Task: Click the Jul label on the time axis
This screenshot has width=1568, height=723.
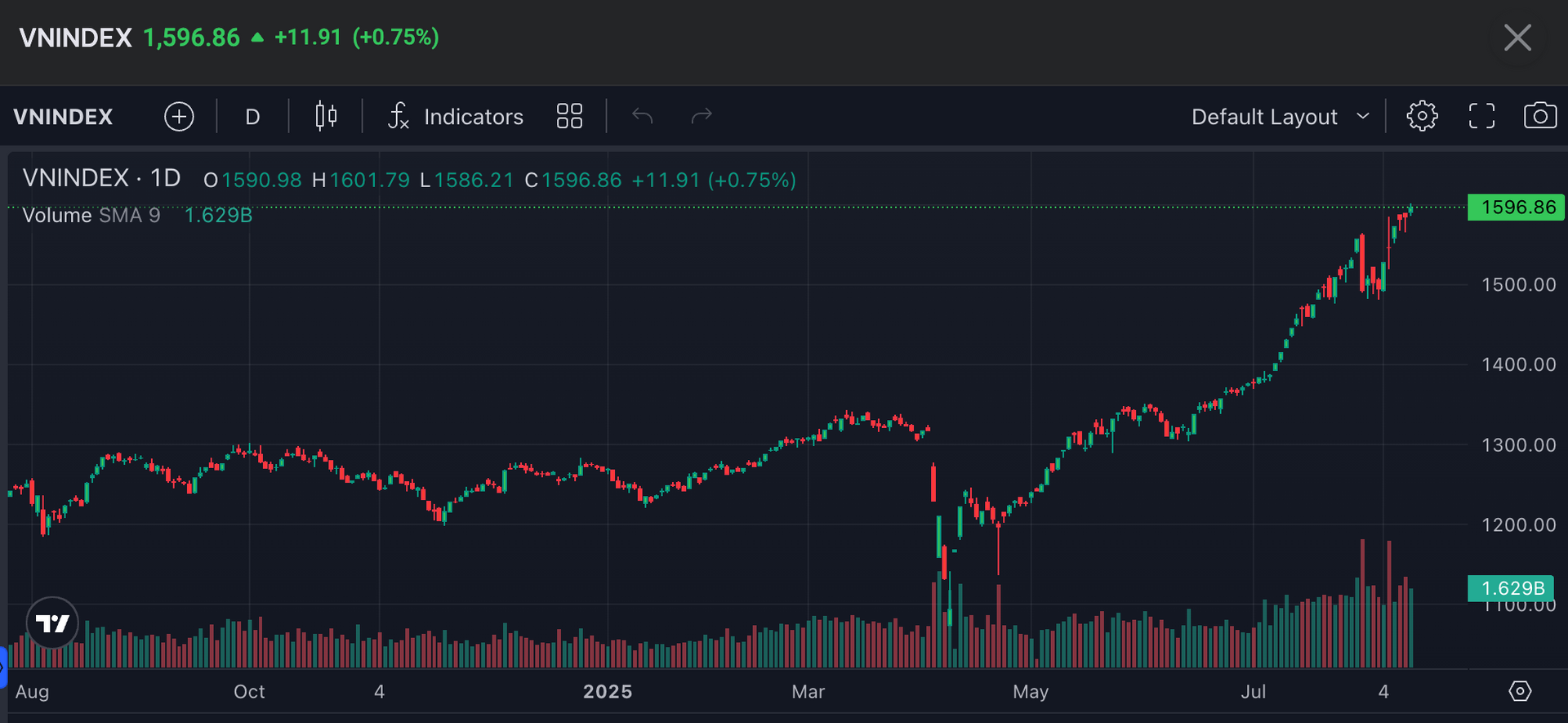Action: coord(1254,692)
